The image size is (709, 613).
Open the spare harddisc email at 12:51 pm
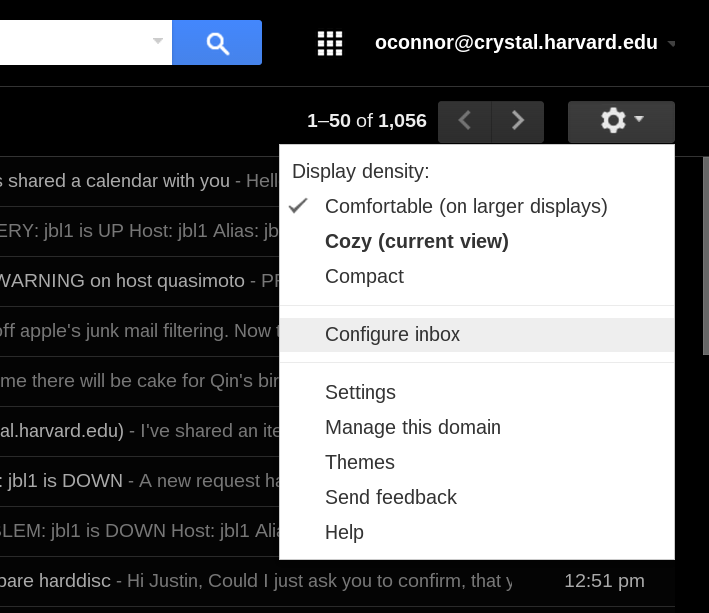(x=337, y=581)
